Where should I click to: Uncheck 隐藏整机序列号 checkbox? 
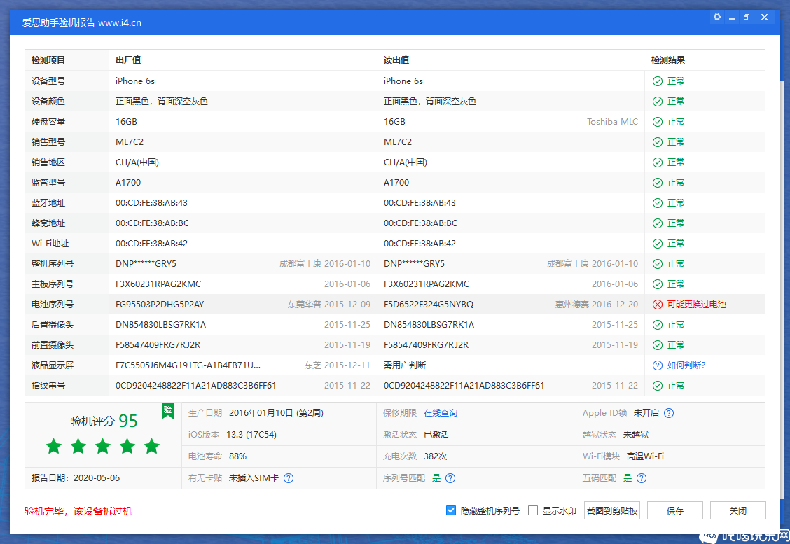tap(451, 510)
